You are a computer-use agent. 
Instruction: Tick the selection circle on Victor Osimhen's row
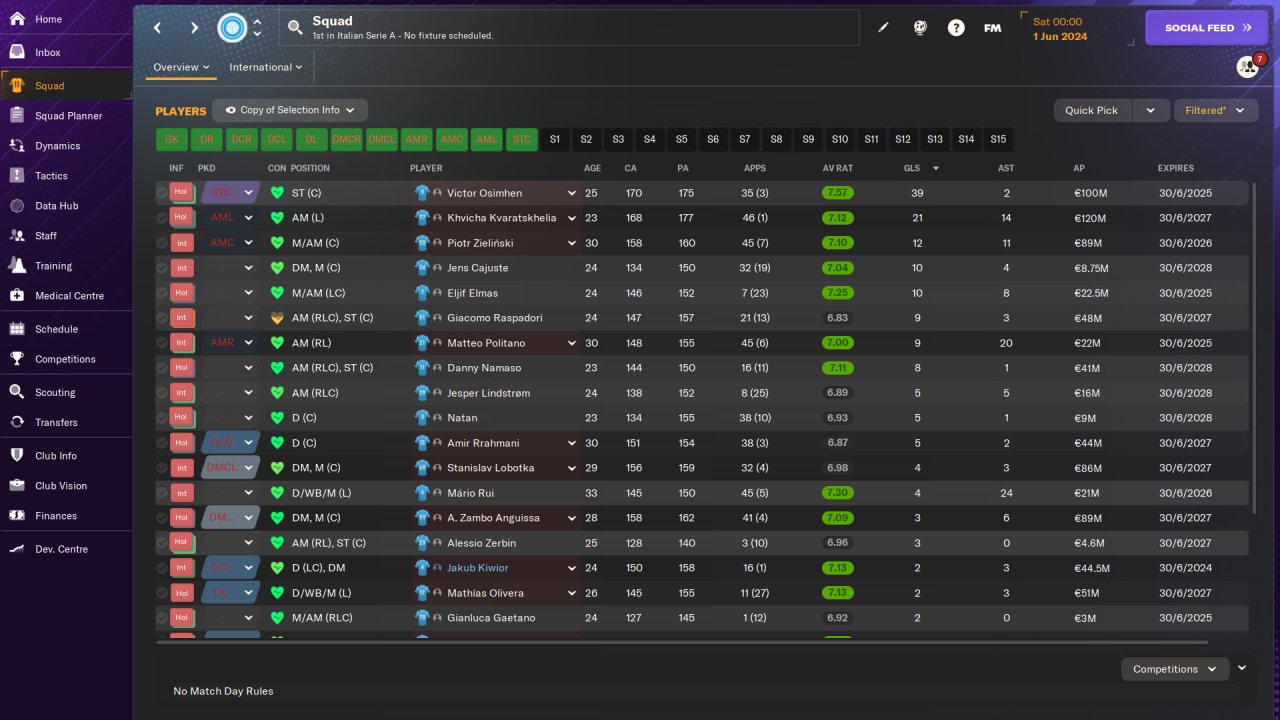[x=162, y=193]
